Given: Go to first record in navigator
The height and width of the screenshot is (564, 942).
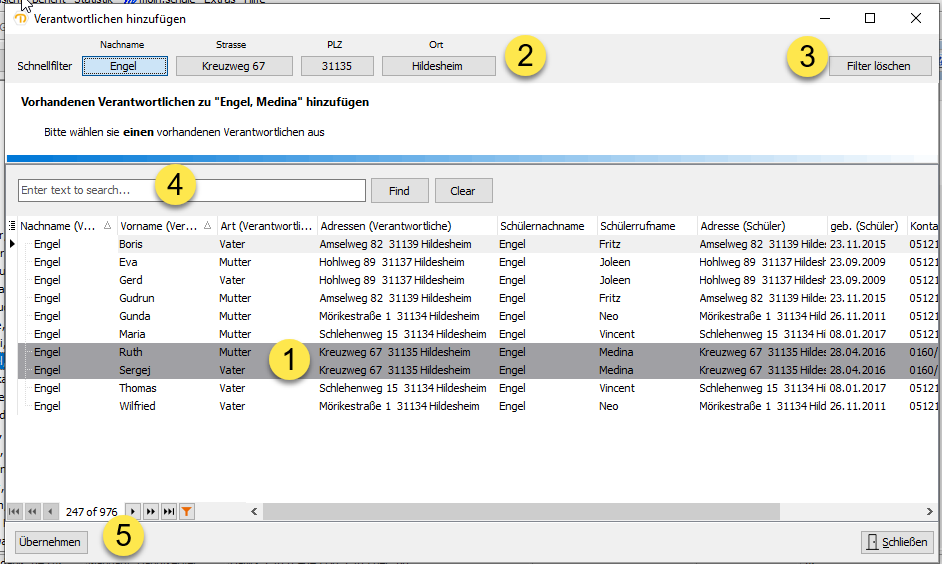Looking at the screenshot, I should [x=14, y=511].
